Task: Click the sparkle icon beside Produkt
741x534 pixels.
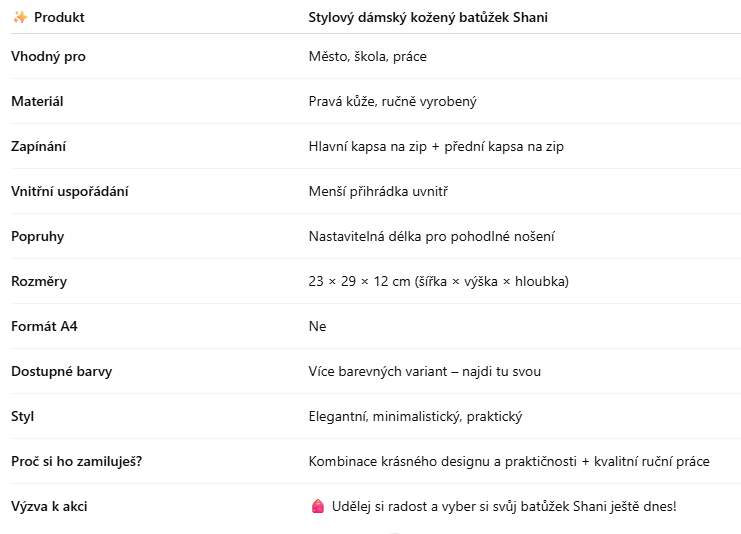Action: coord(20,17)
